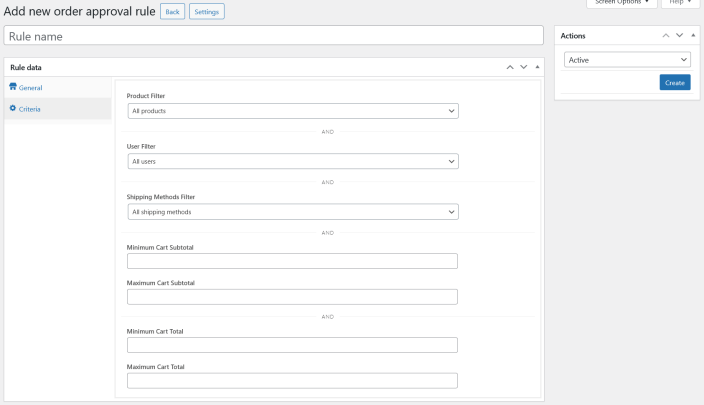The image size is (704, 405).
Task: Open the Active status dropdown
Action: coord(625,60)
